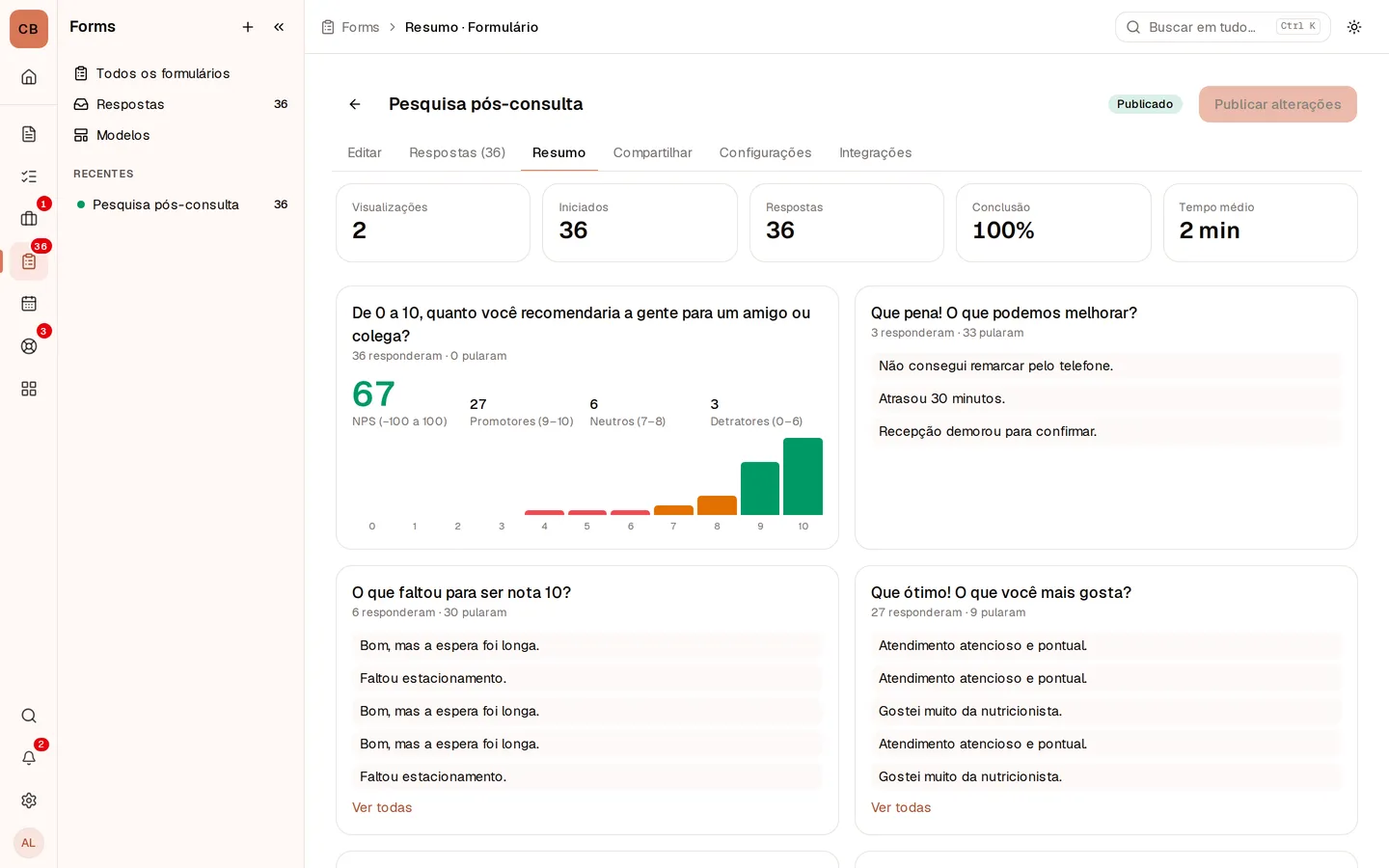Screen dimensions: 1389x868
Task: Select recent form Pesquisa pós-consulta in sidebar
Action: pos(180,204)
